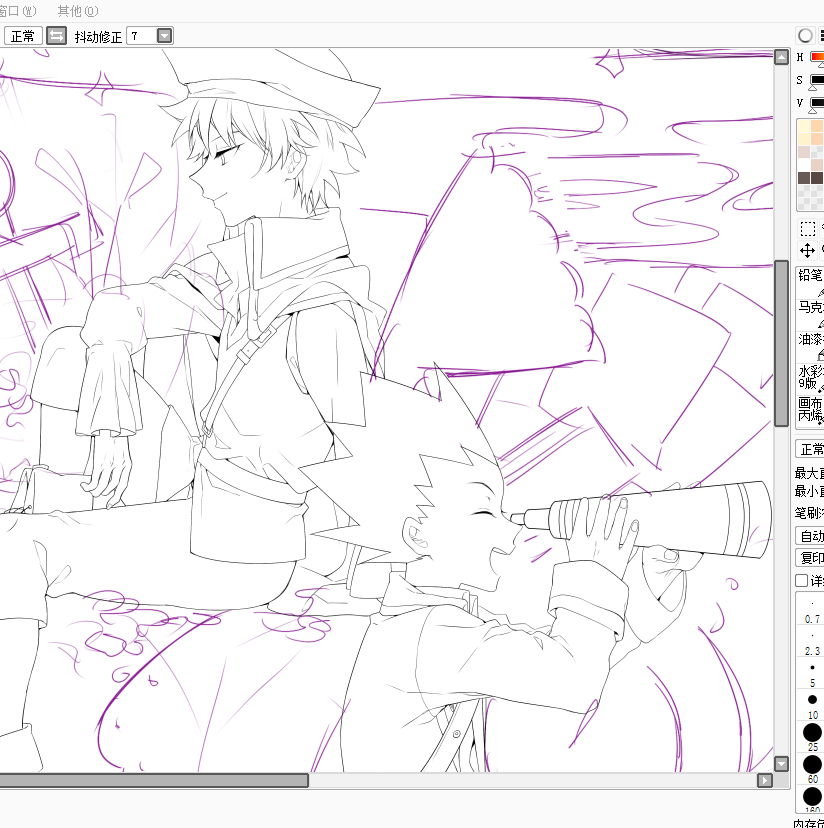The height and width of the screenshot is (828, 824).
Task: Click the vertical scrollbar thumb
Action: [x=781, y=343]
